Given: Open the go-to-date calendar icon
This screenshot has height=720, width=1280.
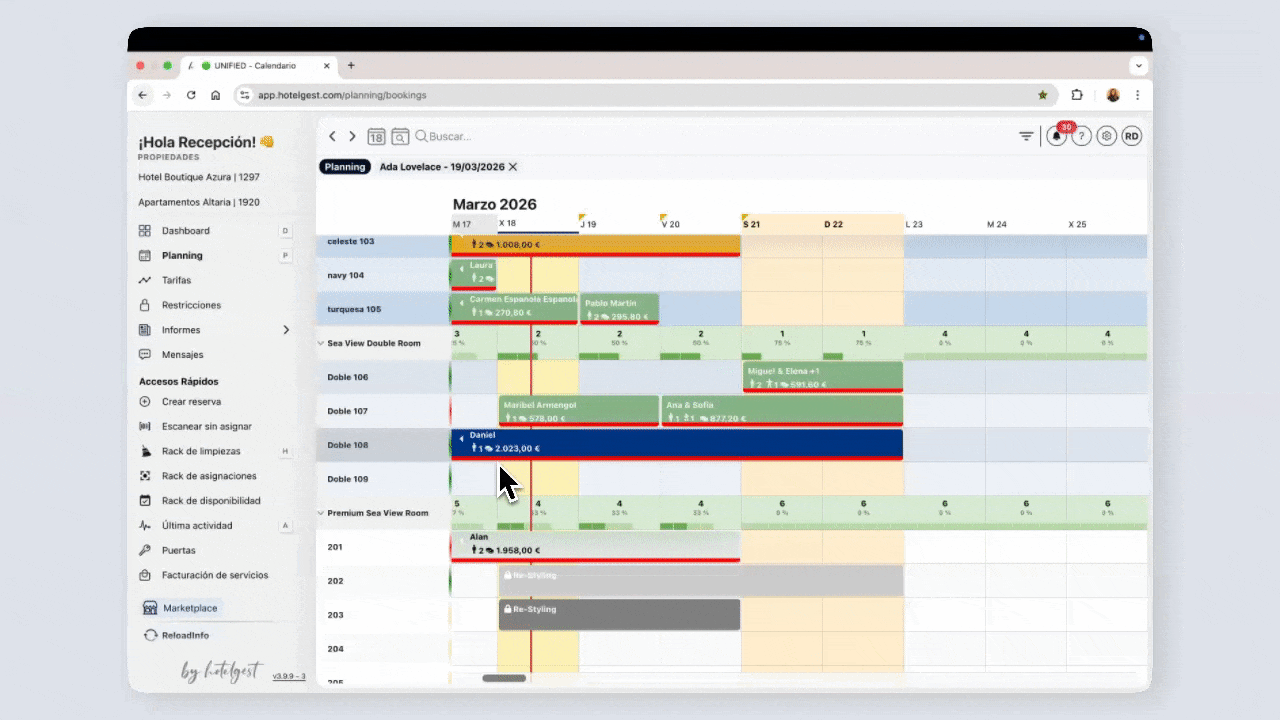Looking at the screenshot, I should pyautogui.click(x=376, y=137).
